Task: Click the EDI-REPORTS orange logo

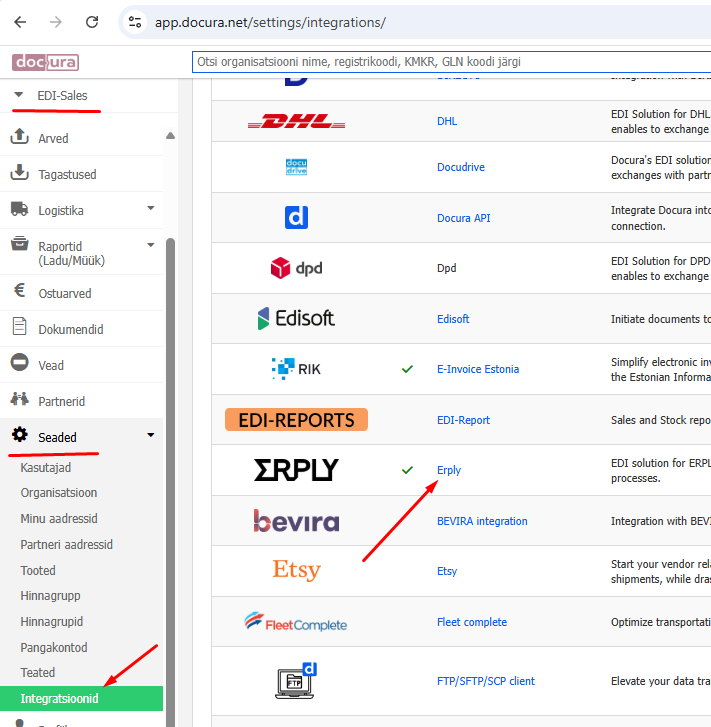Action: pyautogui.click(x=296, y=420)
